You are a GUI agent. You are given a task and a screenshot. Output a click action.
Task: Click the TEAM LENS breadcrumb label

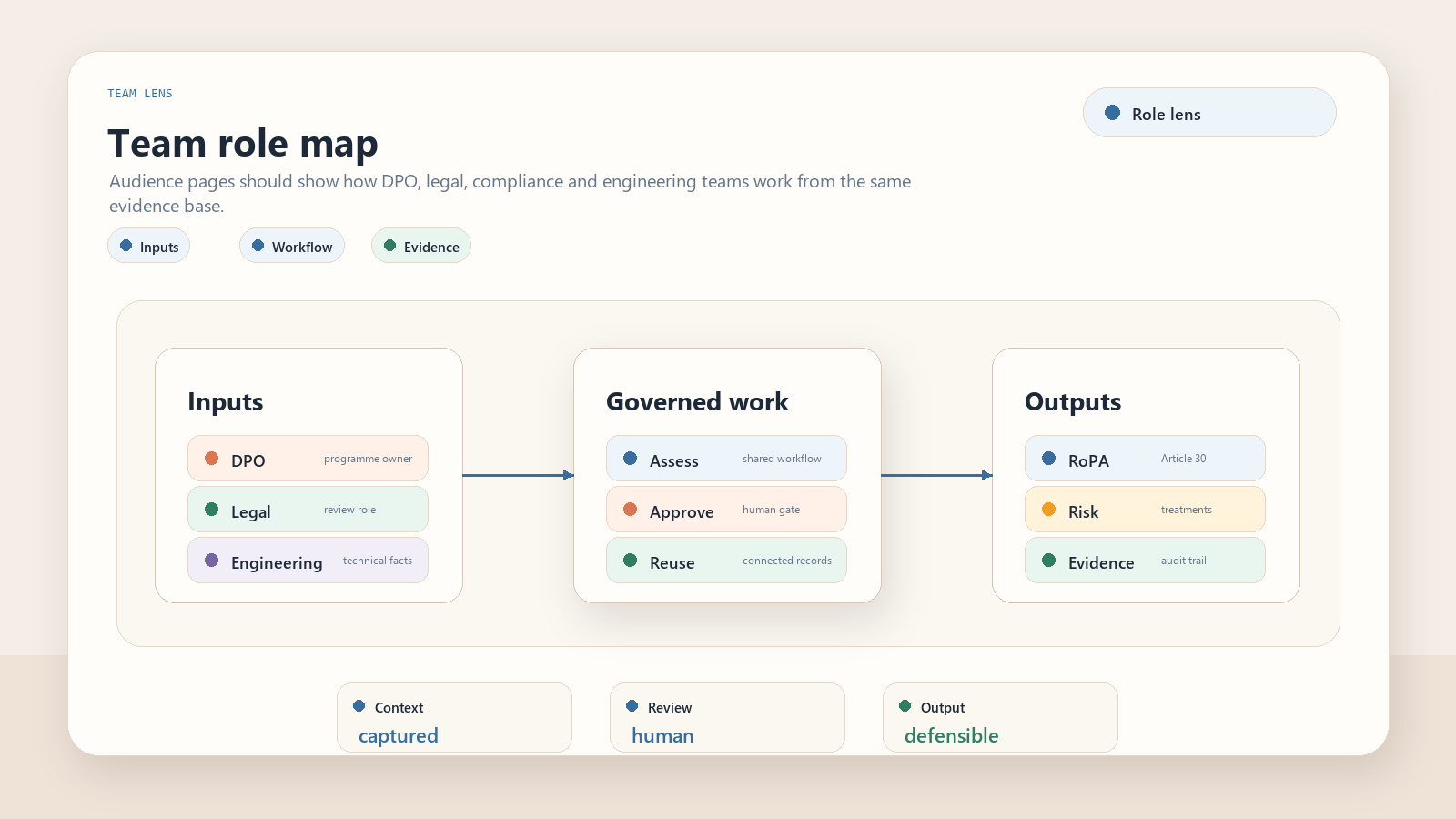(x=140, y=94)
